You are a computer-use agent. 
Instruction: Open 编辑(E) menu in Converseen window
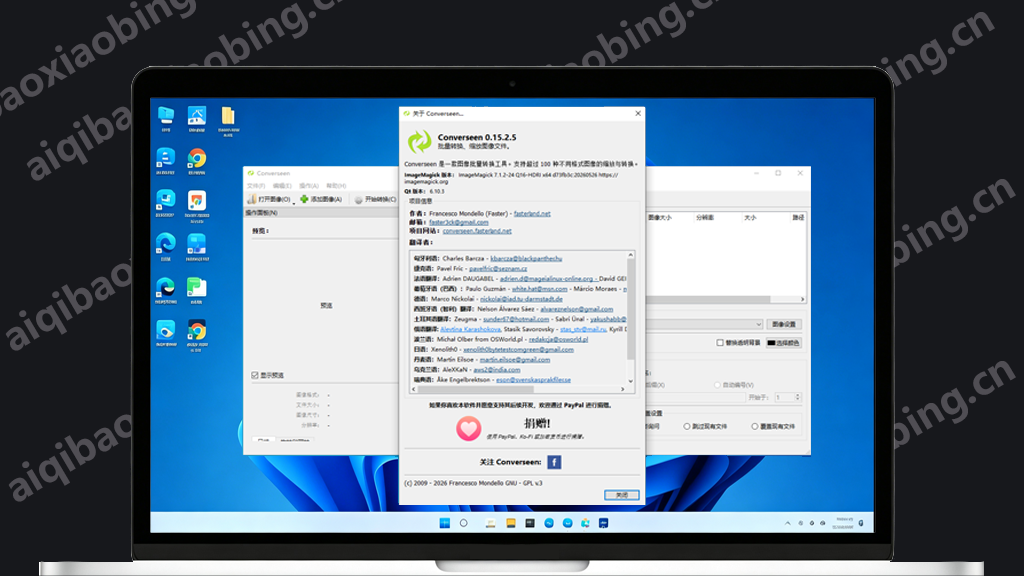(x=282, y=186)
